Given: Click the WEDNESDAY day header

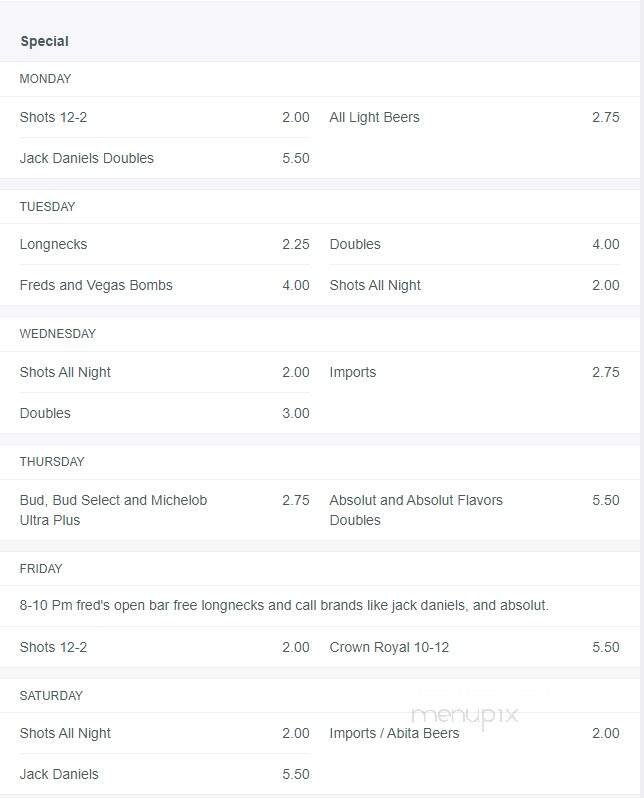Looking at the screenshot, I should (x=57, y=334).
